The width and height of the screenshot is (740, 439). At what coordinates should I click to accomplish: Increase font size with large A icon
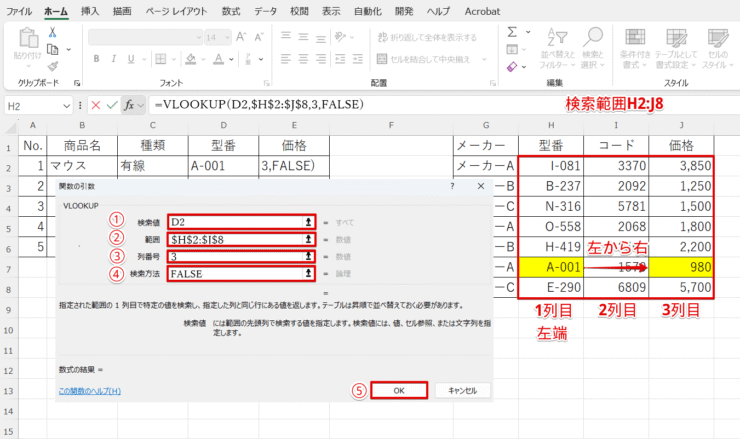(x=241, y=37)
